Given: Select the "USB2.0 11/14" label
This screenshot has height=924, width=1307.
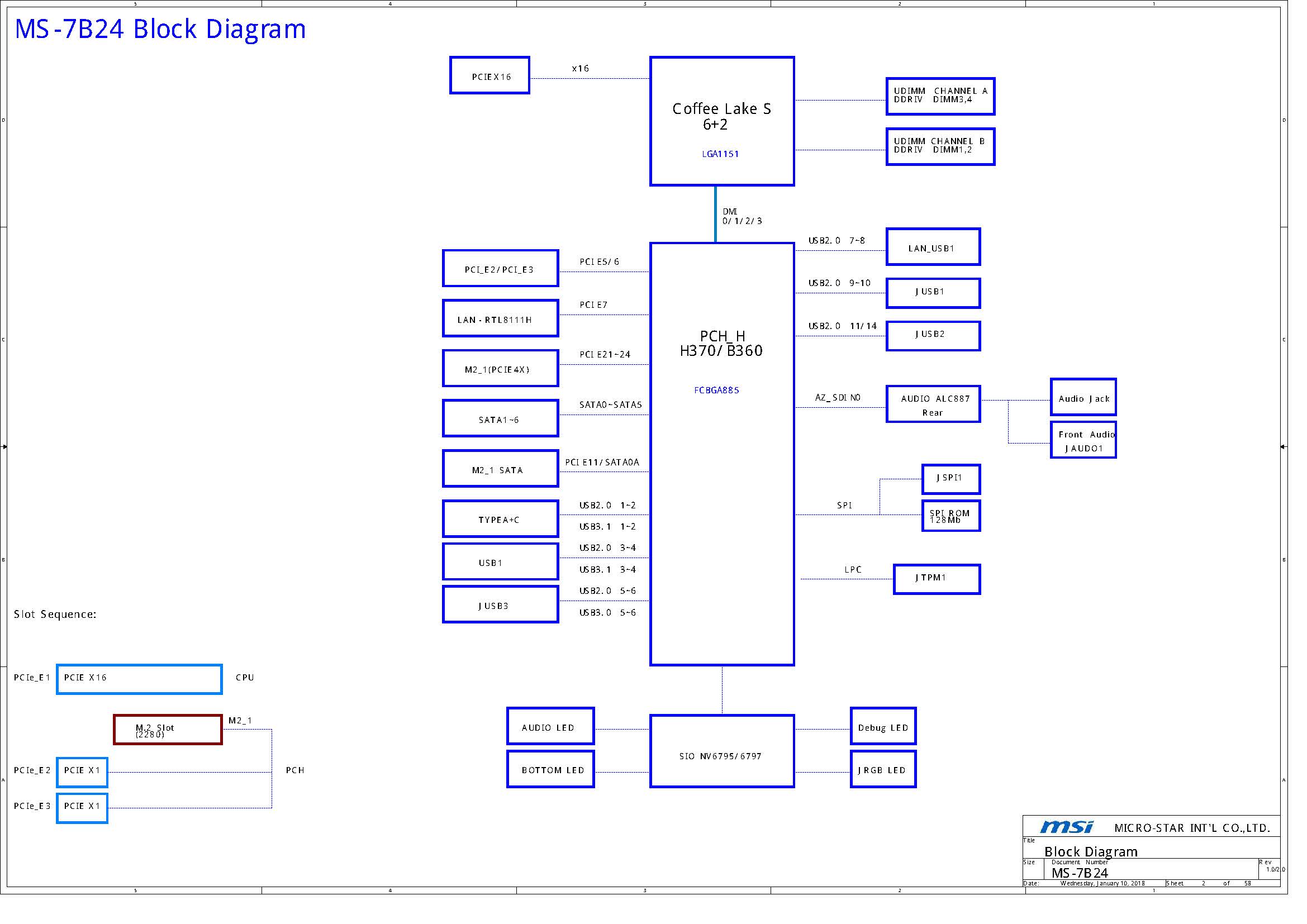Looking at the screenshot, I should click(843, 326).
